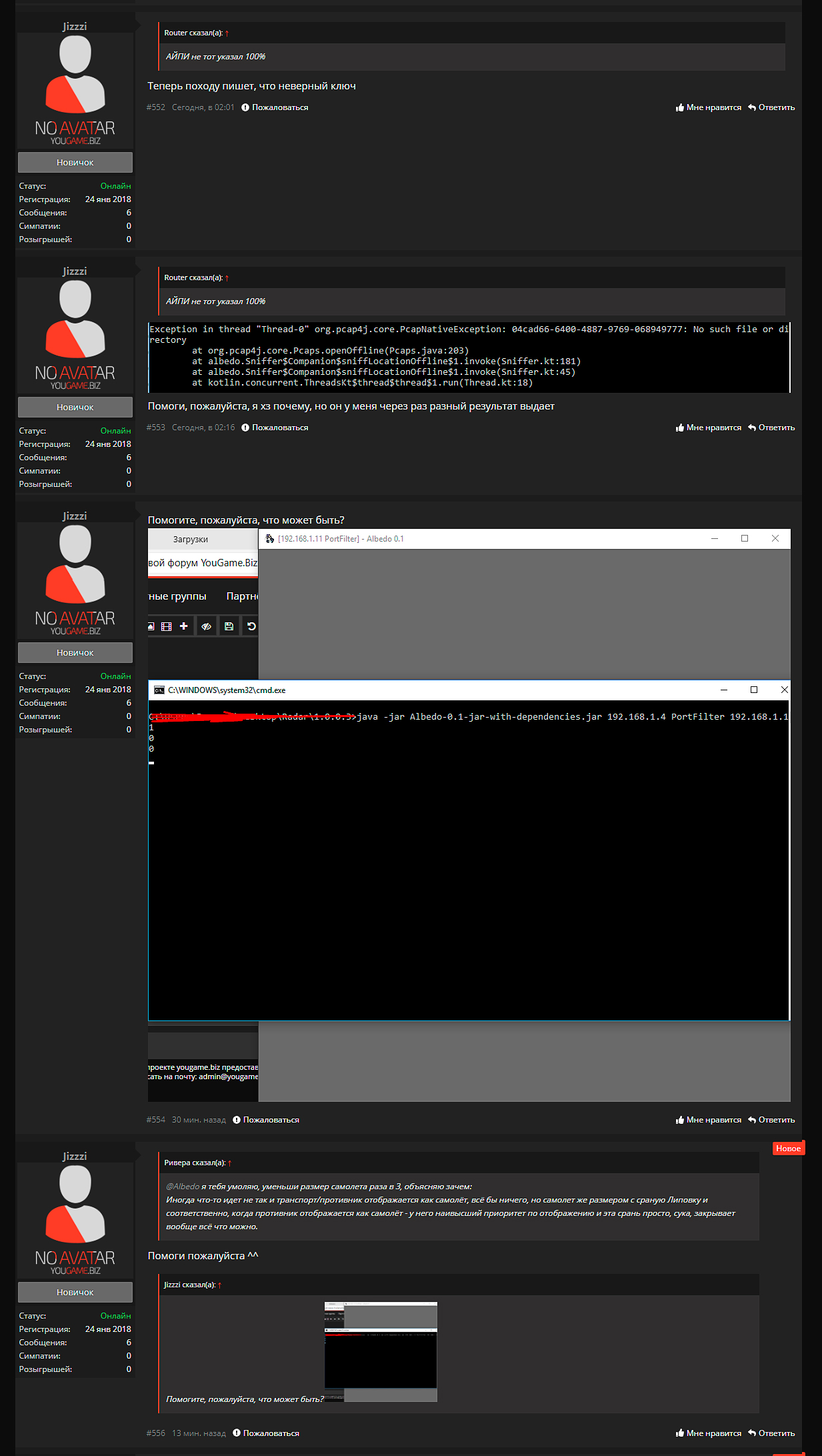Open Jizzzi's avatar on post #556
This screenshot has width=822, height=1456.
coord(75,1222)
